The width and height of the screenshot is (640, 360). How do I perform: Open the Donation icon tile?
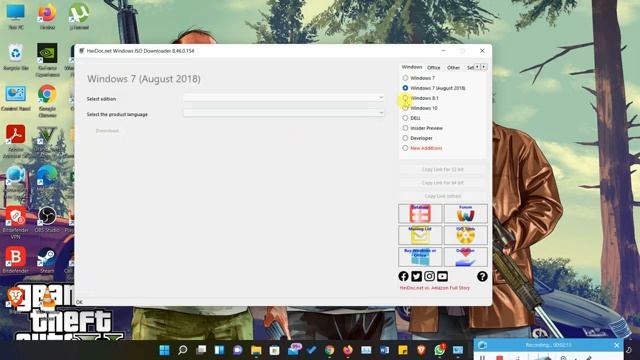[x=466, y=257]
